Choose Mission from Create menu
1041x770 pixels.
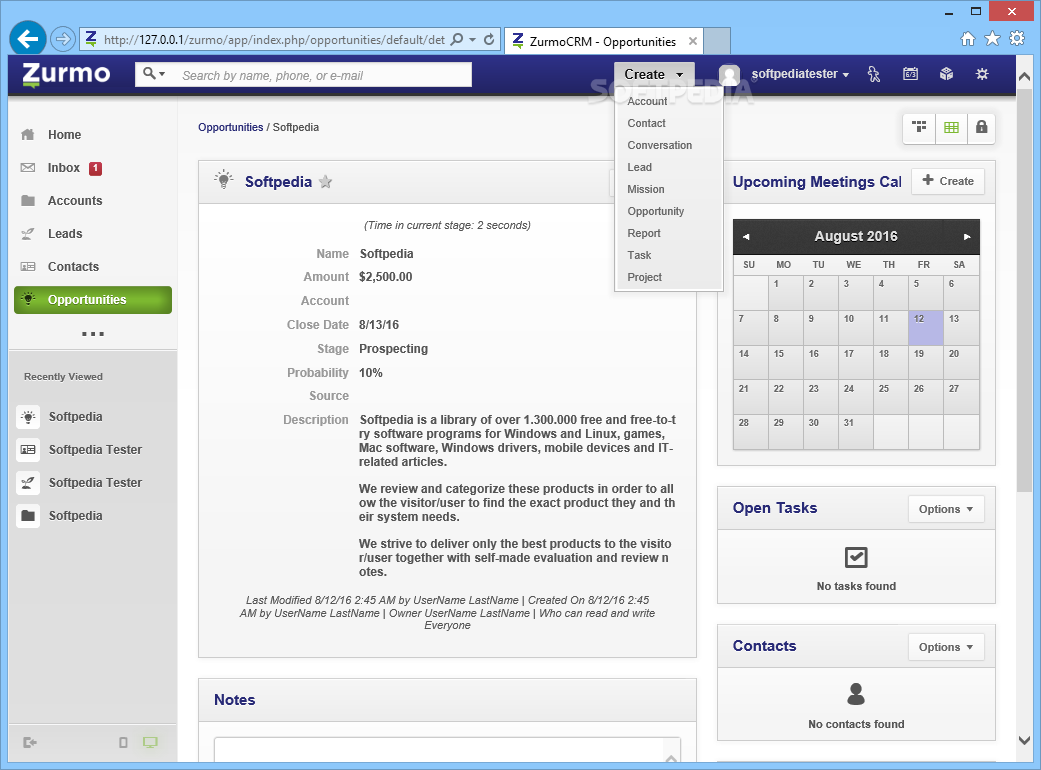645,189
